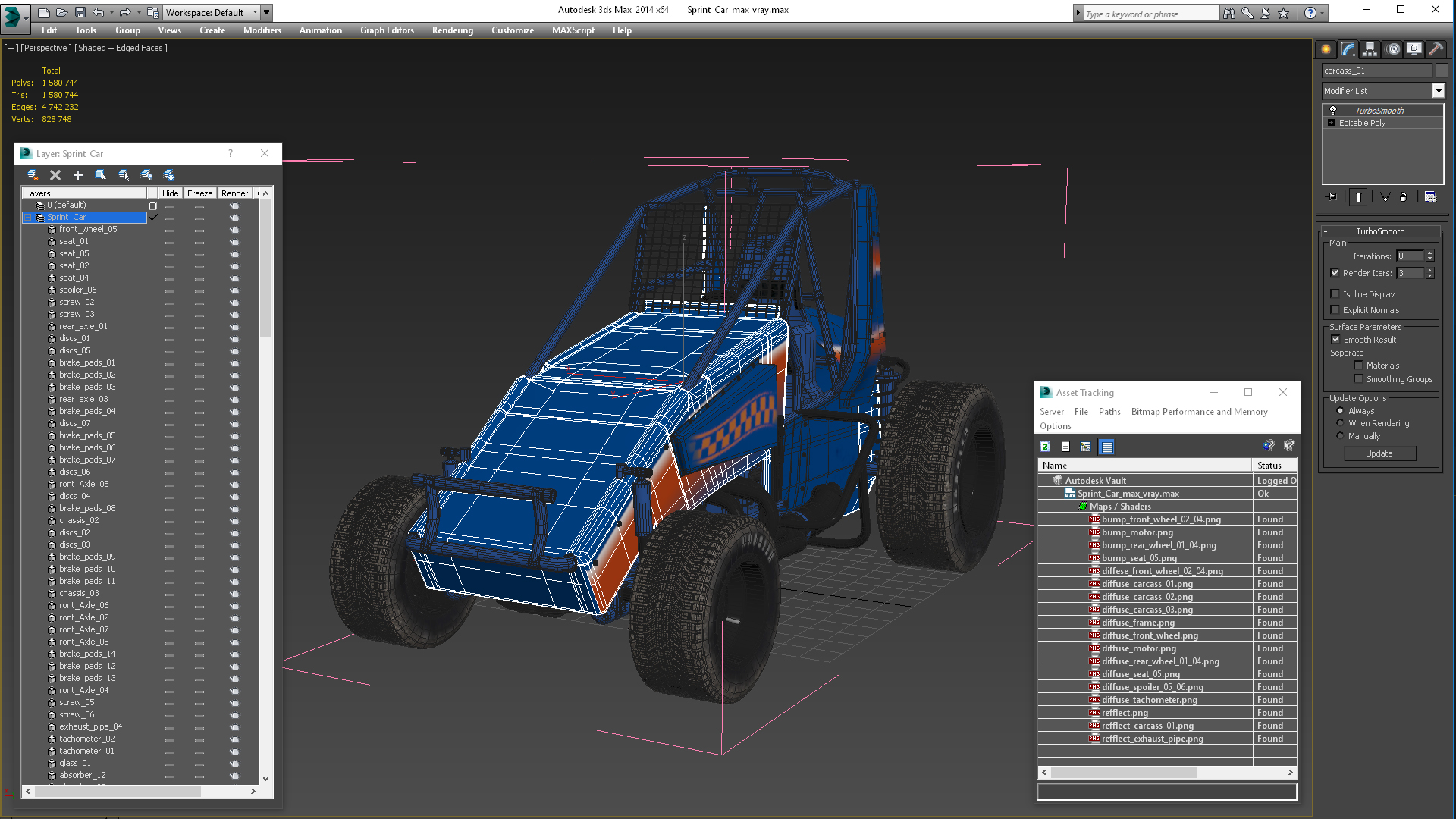This screenshot has width=1456, height=819.
Task: Click the Undo arrow icon
Action: click(98, 12)
